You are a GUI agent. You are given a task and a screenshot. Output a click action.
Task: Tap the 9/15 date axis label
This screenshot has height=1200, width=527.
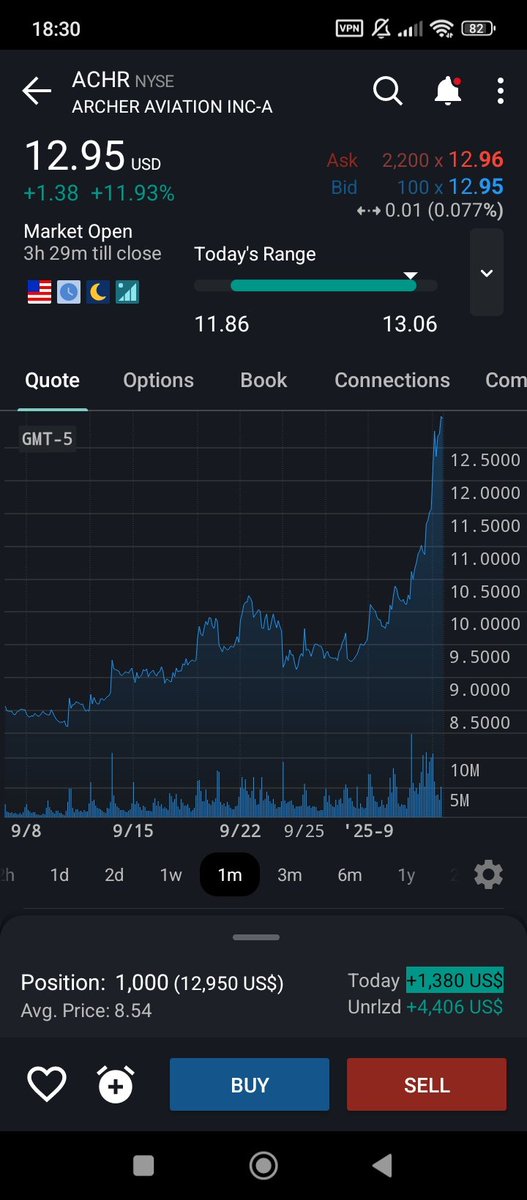coord(132,831)
